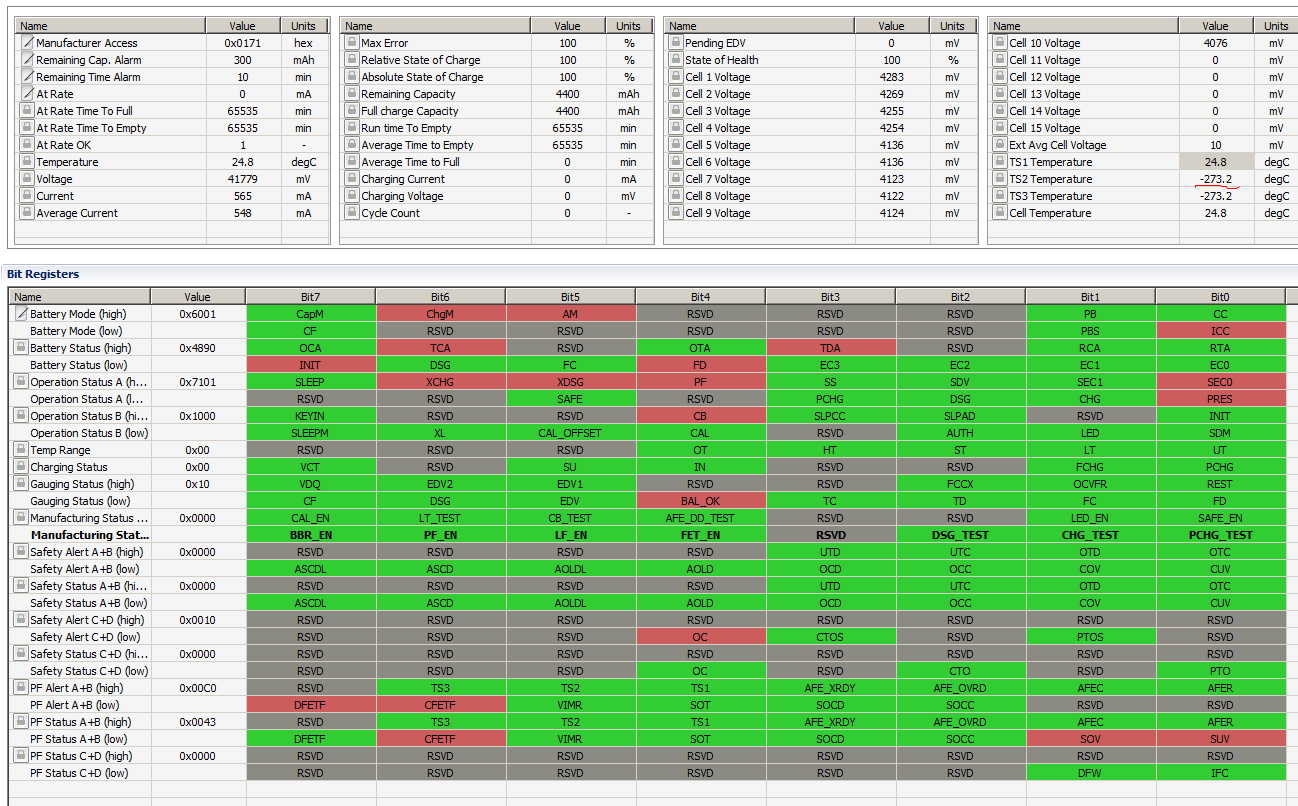Click the lock icon next to Temperature
Image resolution: width=1298 pixels, height=806 pixels.
(28, 162)
